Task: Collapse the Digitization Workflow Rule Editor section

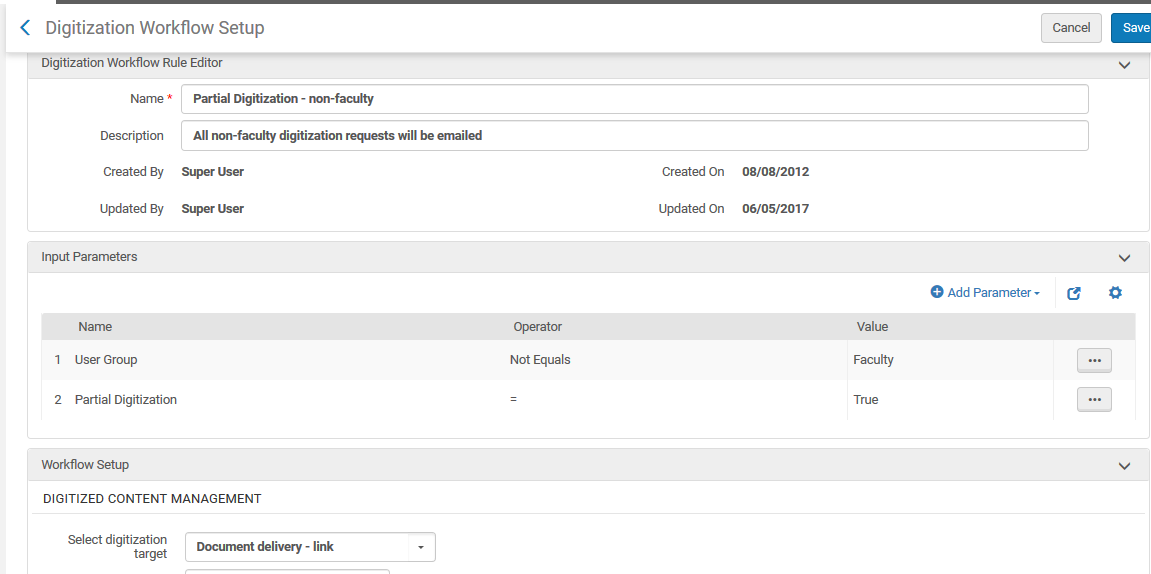Action: coord(1124,64)
